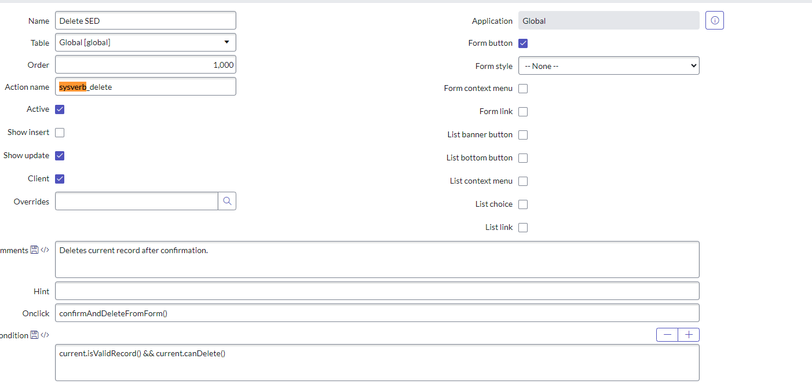Open the Form style dropdown

[x=609, y=66]
